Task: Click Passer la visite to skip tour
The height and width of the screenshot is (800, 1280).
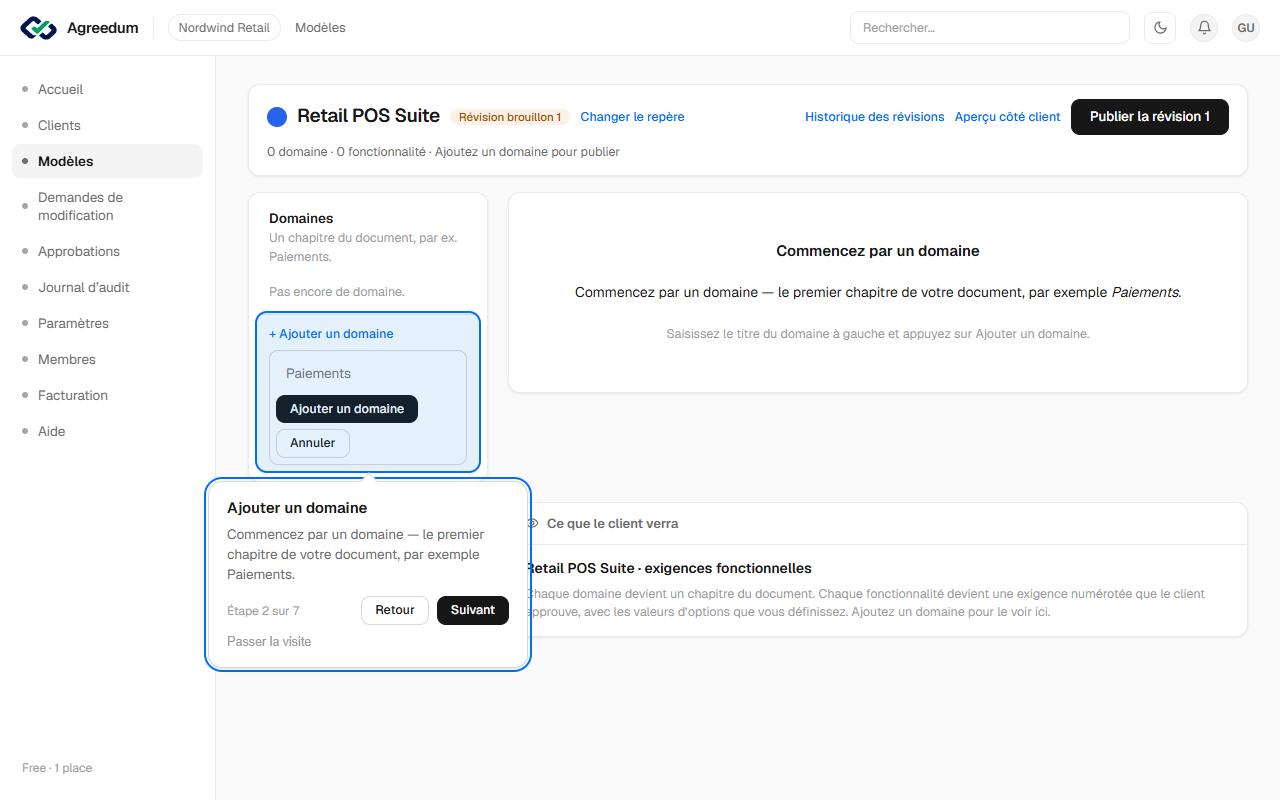Action: pos(269,641)
